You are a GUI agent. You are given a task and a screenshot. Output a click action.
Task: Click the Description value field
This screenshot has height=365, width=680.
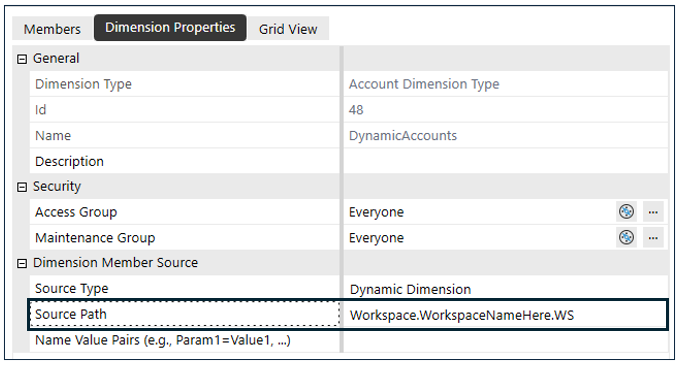pos(506,161)
